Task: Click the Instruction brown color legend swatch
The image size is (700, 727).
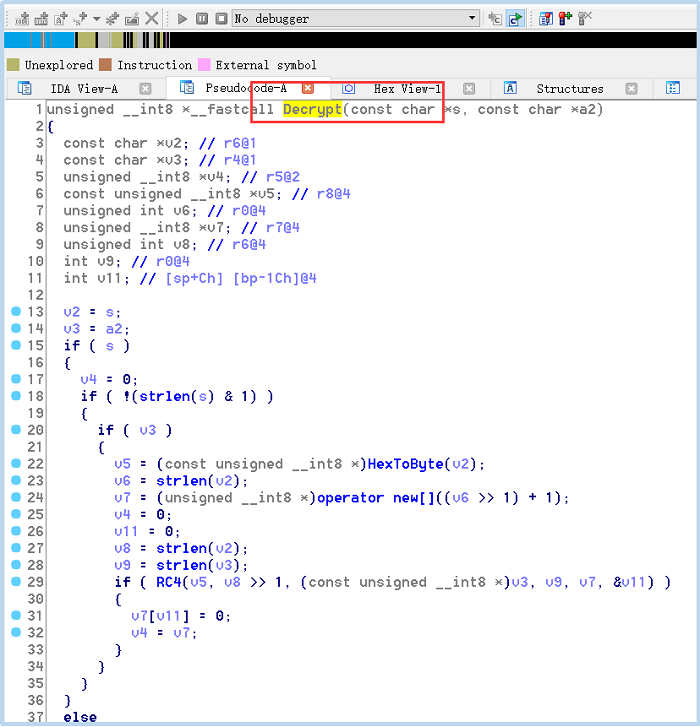Action: coord(106,64)
